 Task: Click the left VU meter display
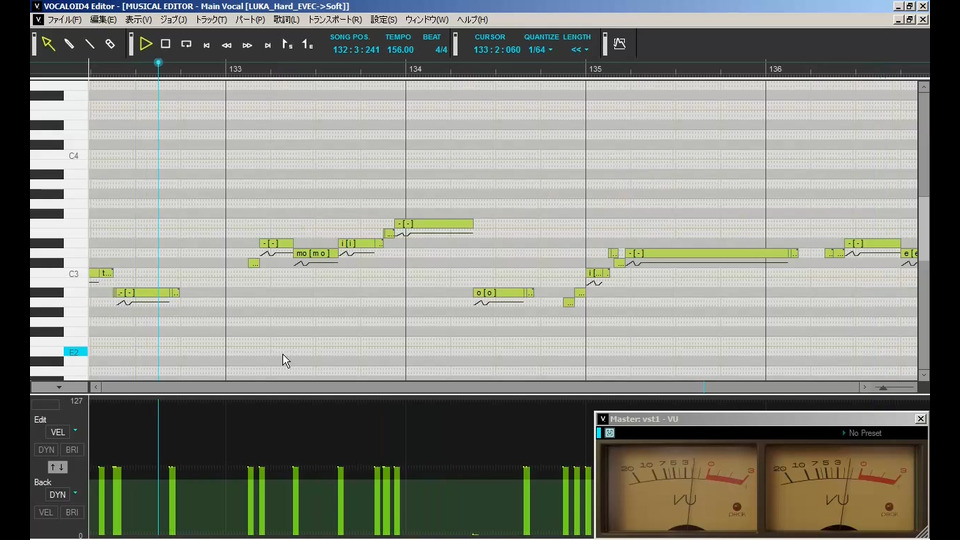pos(680,488)
